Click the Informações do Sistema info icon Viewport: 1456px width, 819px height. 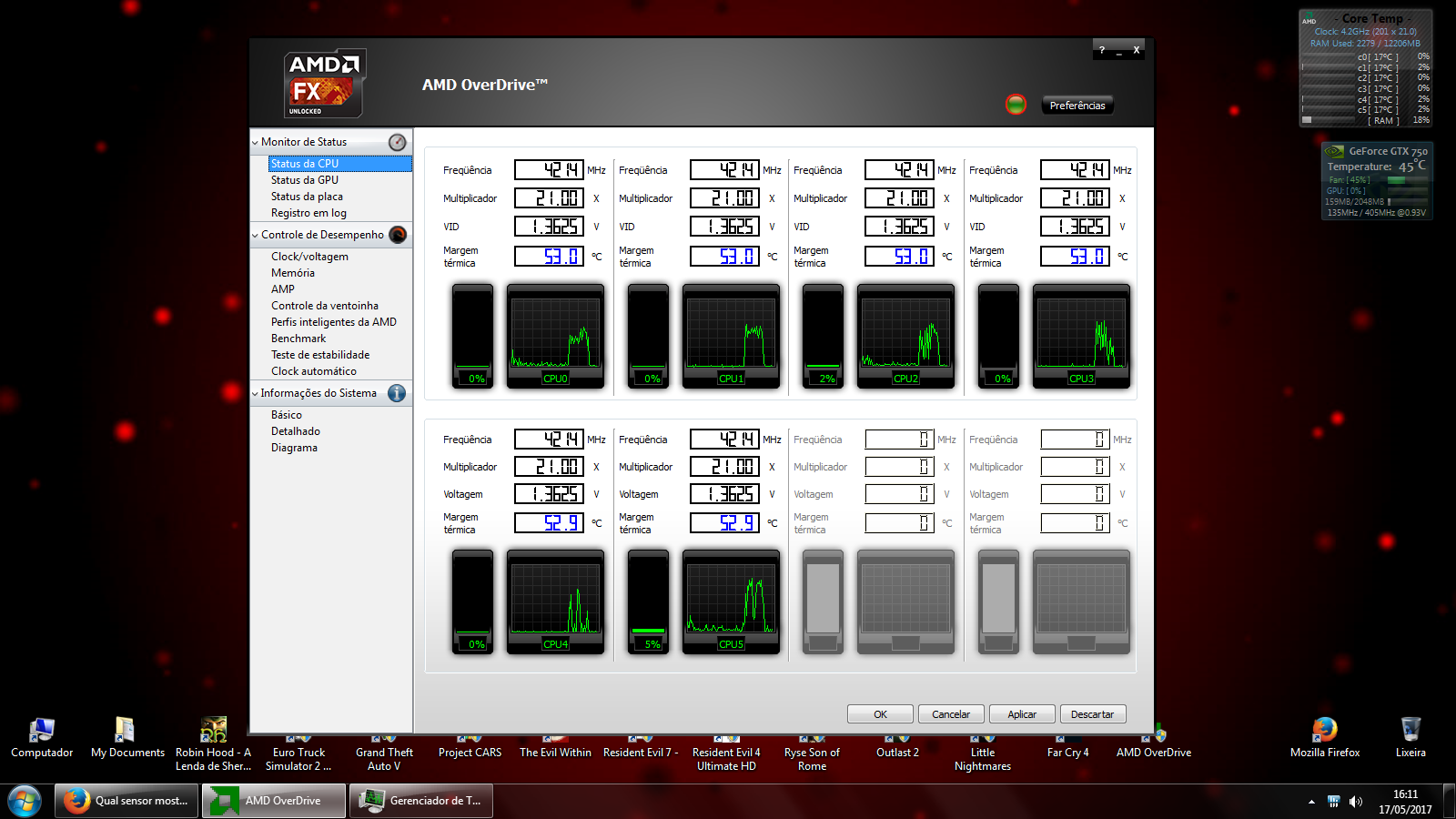[x=397, y=393]
